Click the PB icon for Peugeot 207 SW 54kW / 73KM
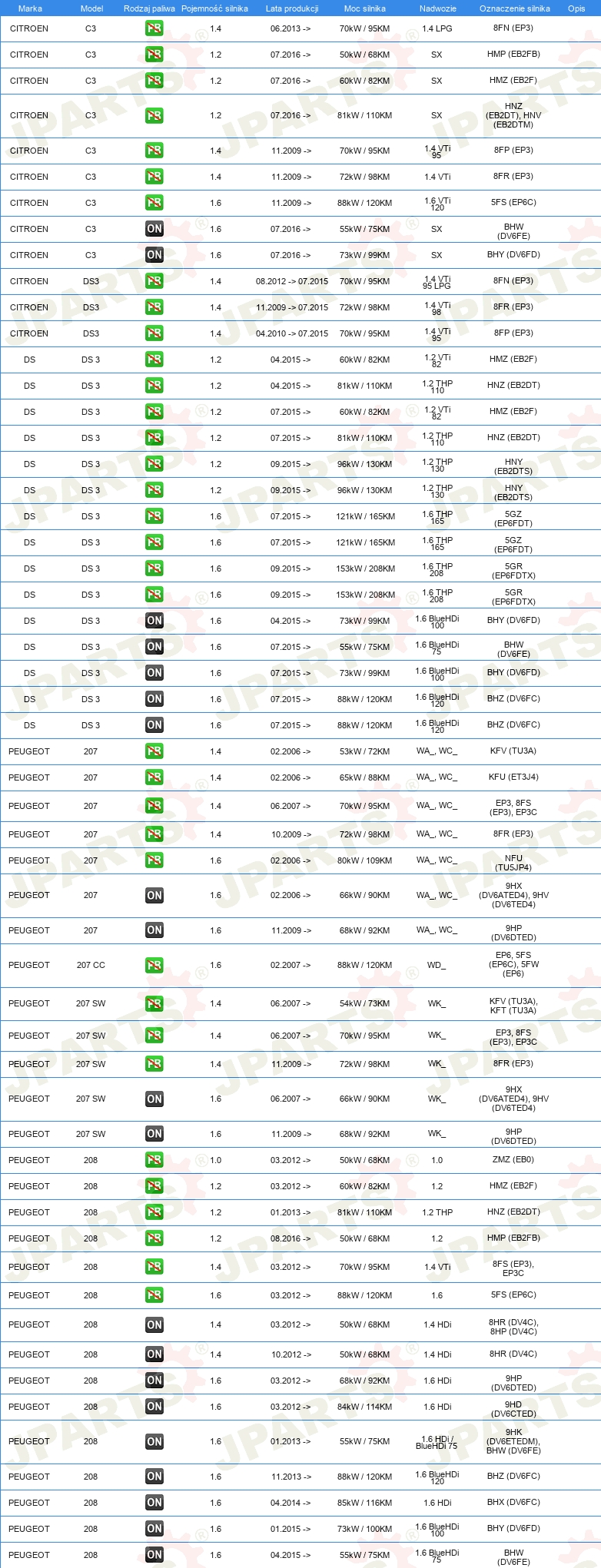This screenshot has width=601, height=1568. point(154,1003)
